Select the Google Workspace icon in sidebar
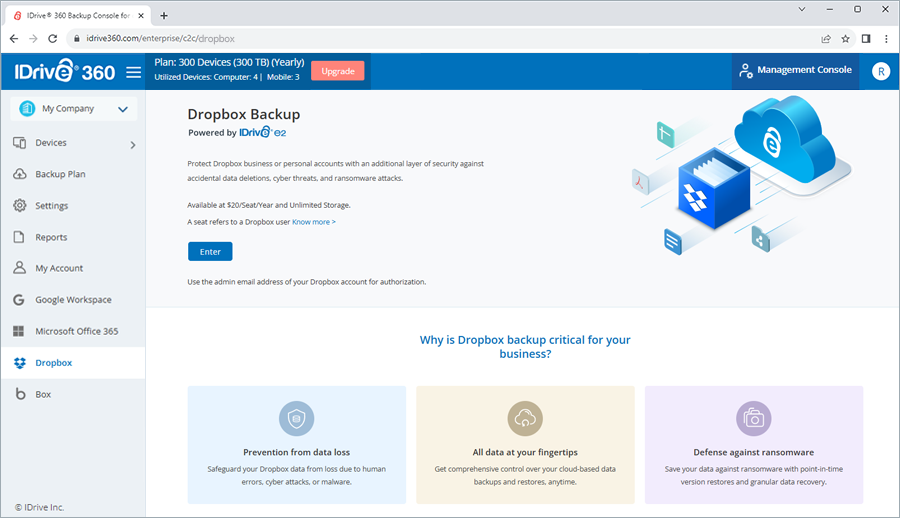900x518 pixels. 19,300
